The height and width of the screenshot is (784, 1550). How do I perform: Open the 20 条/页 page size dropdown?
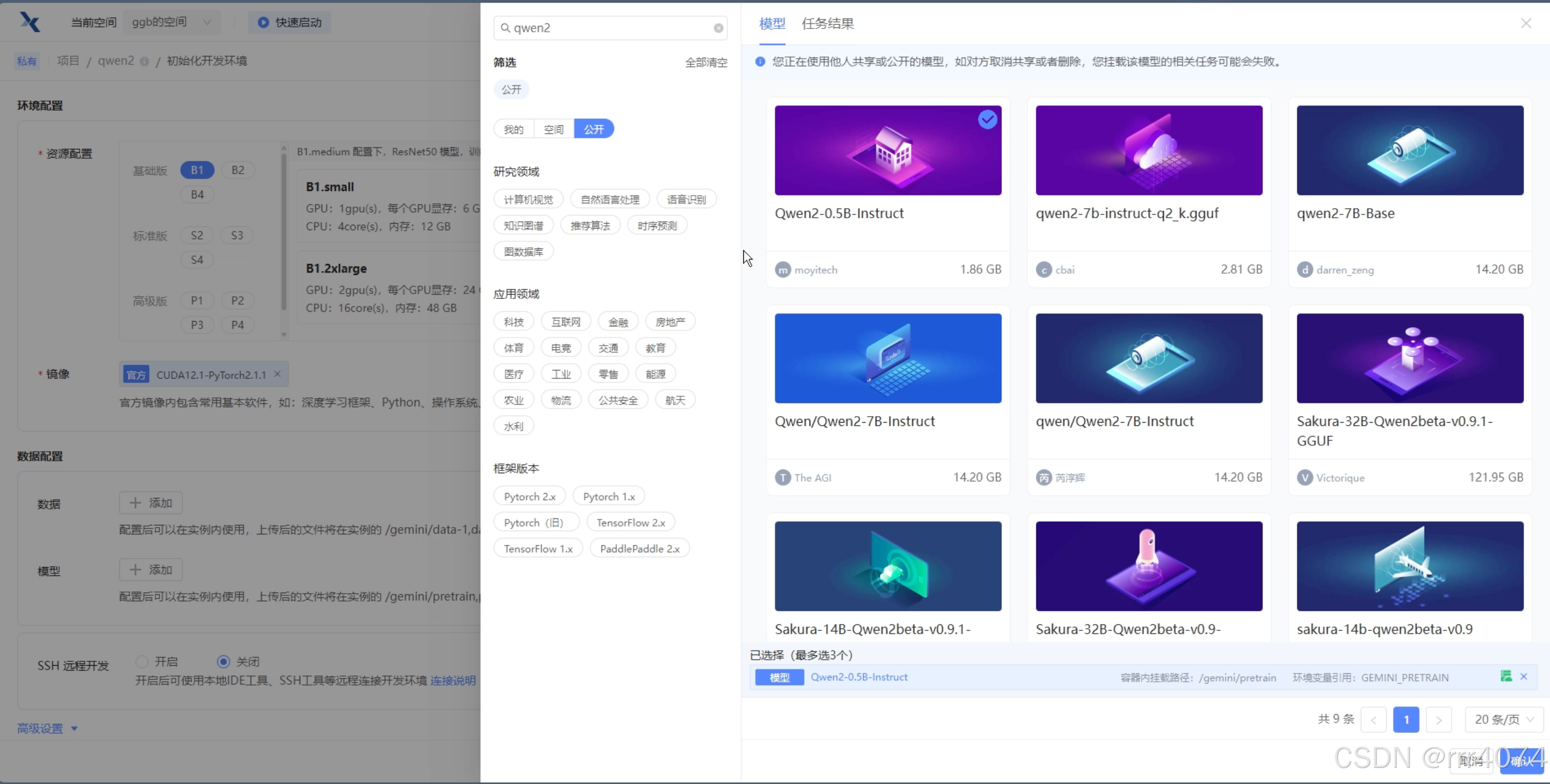(1504, 719)
